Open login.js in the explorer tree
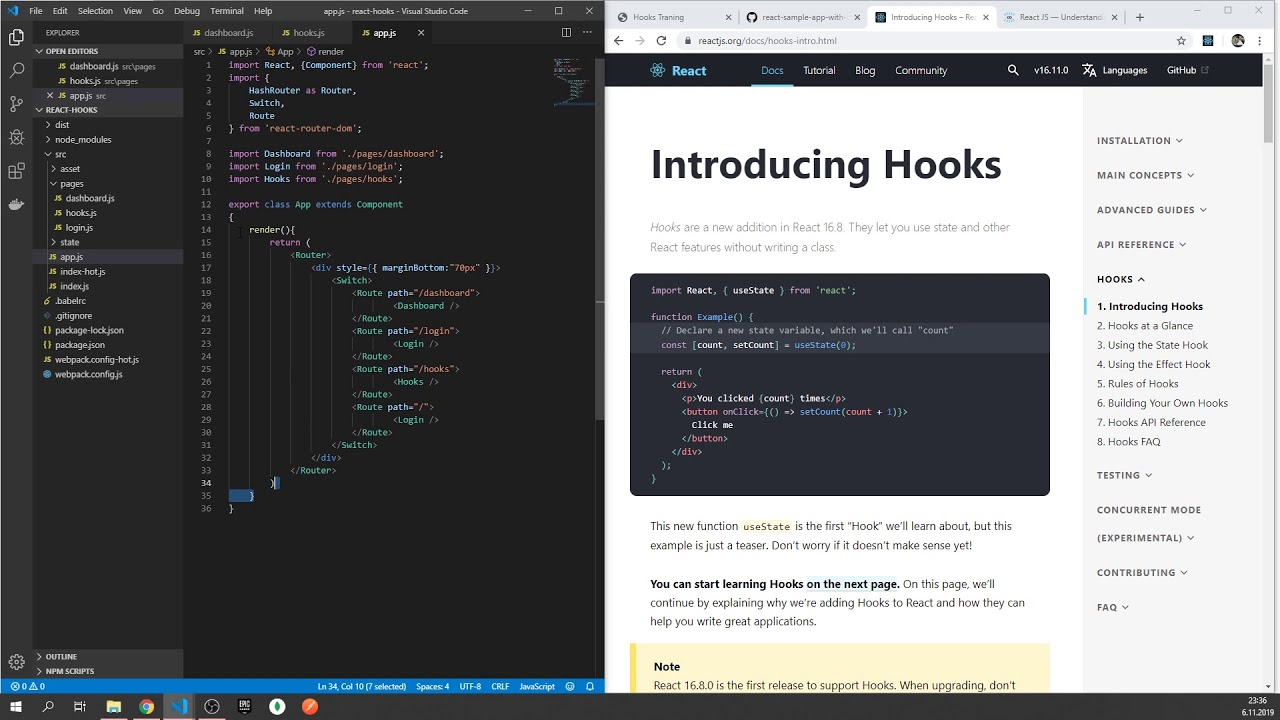The height and width of the screenshot is (720, 1280). pos(79,228)
